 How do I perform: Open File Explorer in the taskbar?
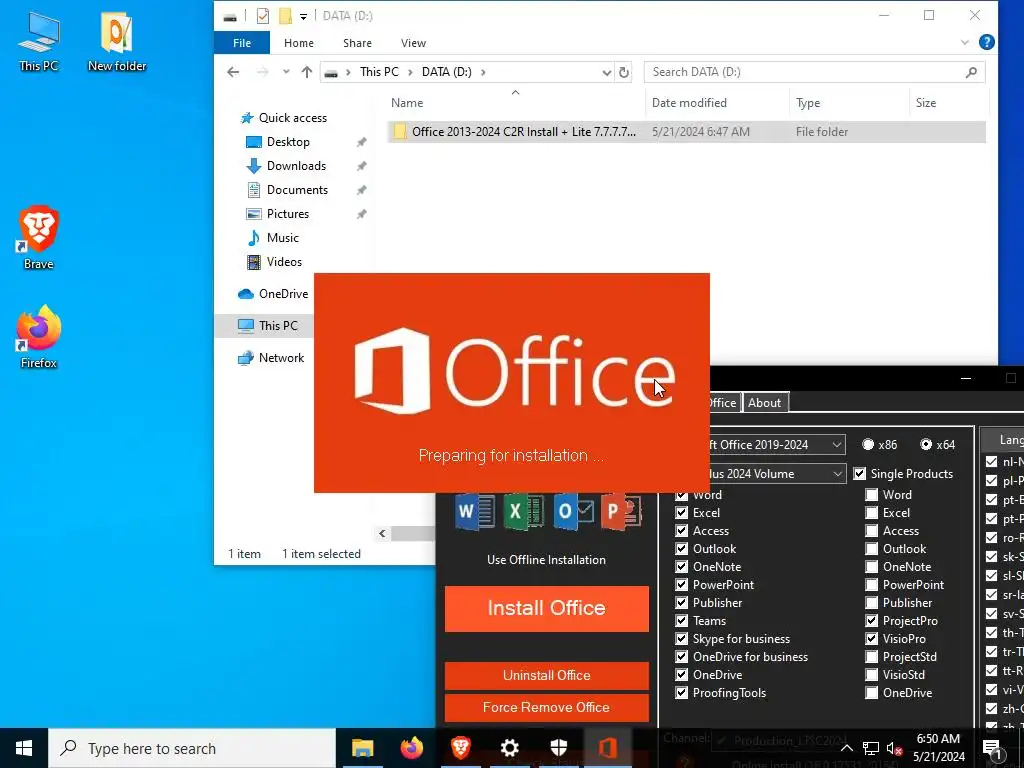(362, 748)
